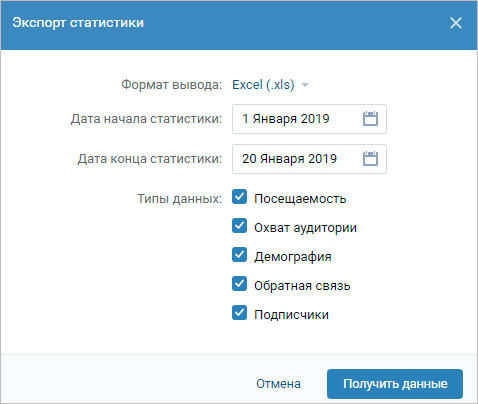Select the 20 Января 2019 date field
Screen dimensions: 478x404
click(309, 159)
